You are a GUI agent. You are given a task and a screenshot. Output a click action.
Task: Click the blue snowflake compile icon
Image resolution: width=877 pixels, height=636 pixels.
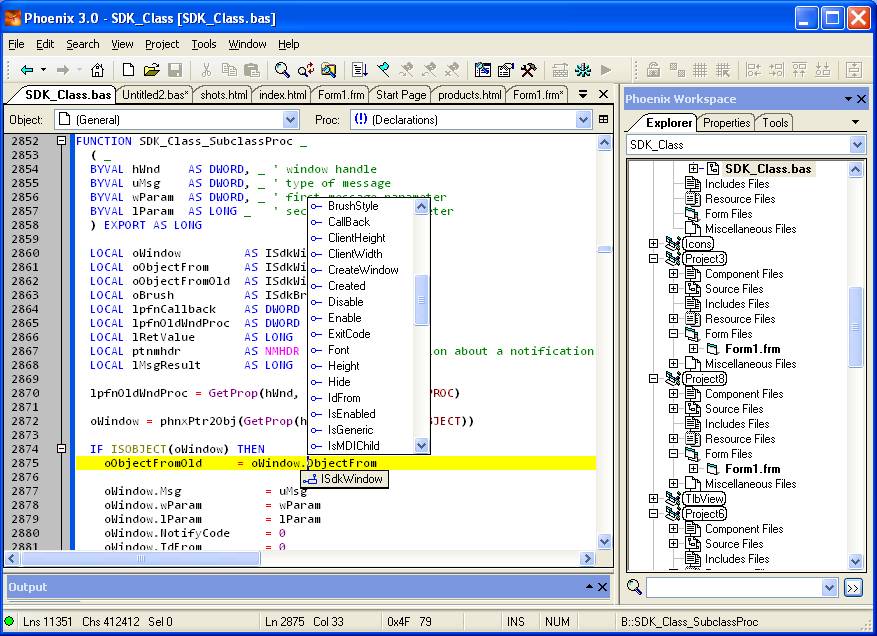(x=583, y=70)
